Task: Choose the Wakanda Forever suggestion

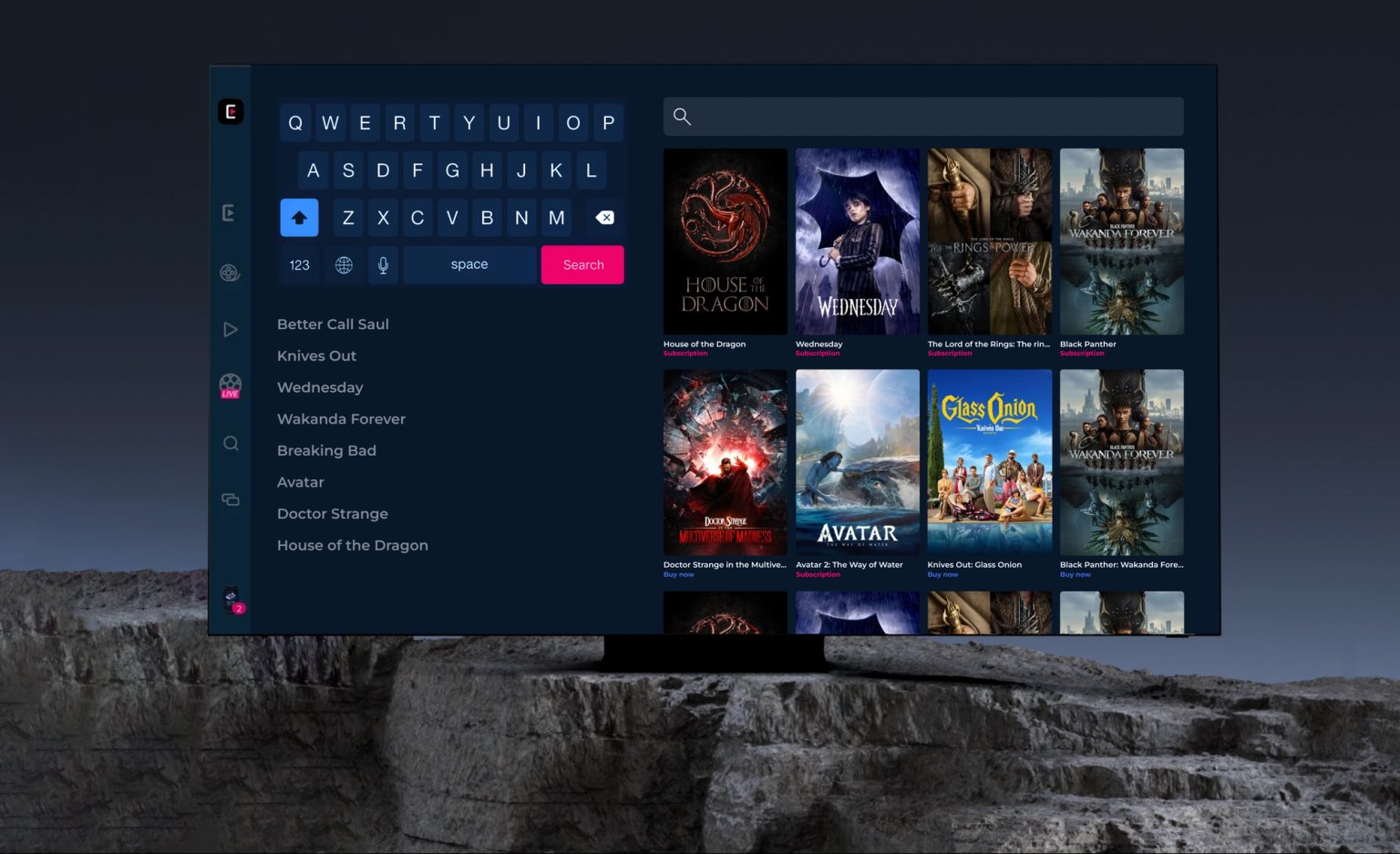Action: point(341,419)
